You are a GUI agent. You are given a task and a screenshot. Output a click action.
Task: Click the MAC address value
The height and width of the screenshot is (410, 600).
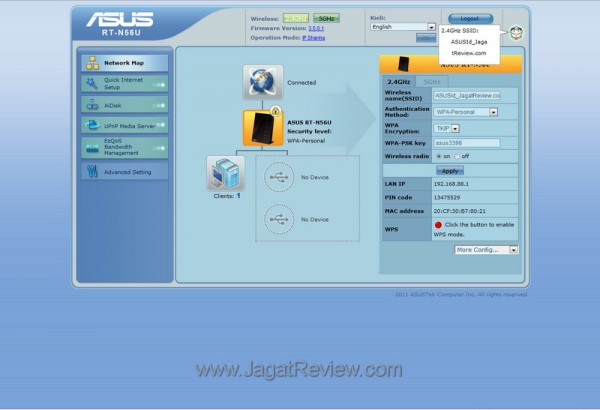460,211
